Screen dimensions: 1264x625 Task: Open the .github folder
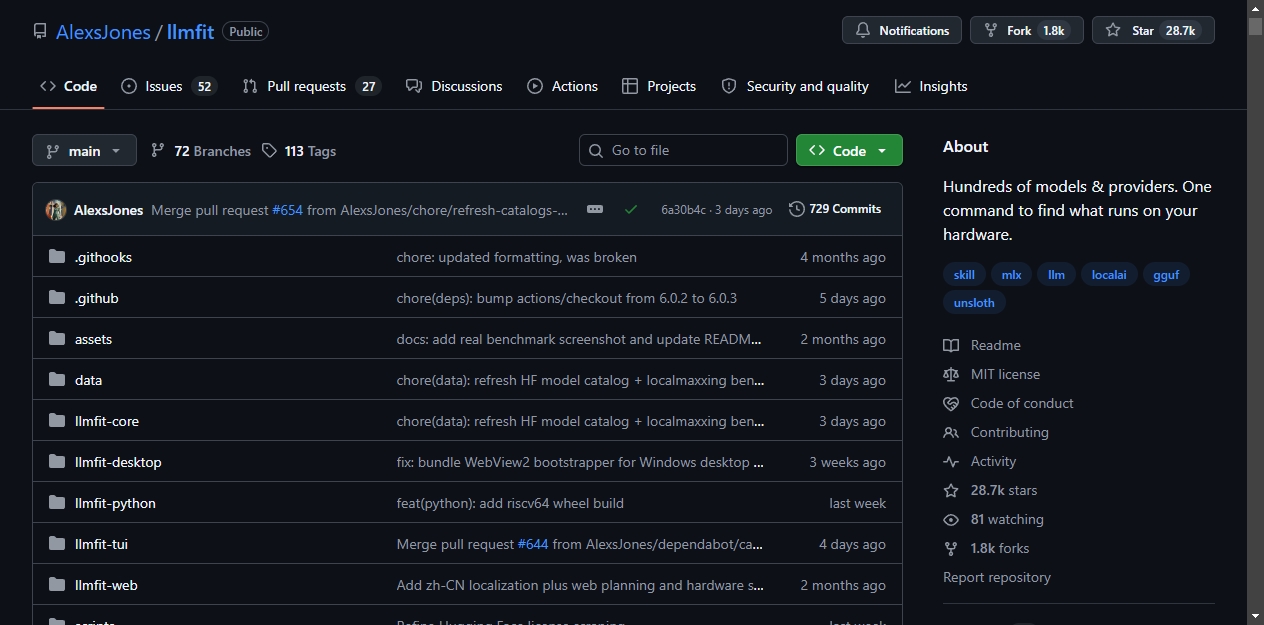(97, 298)
